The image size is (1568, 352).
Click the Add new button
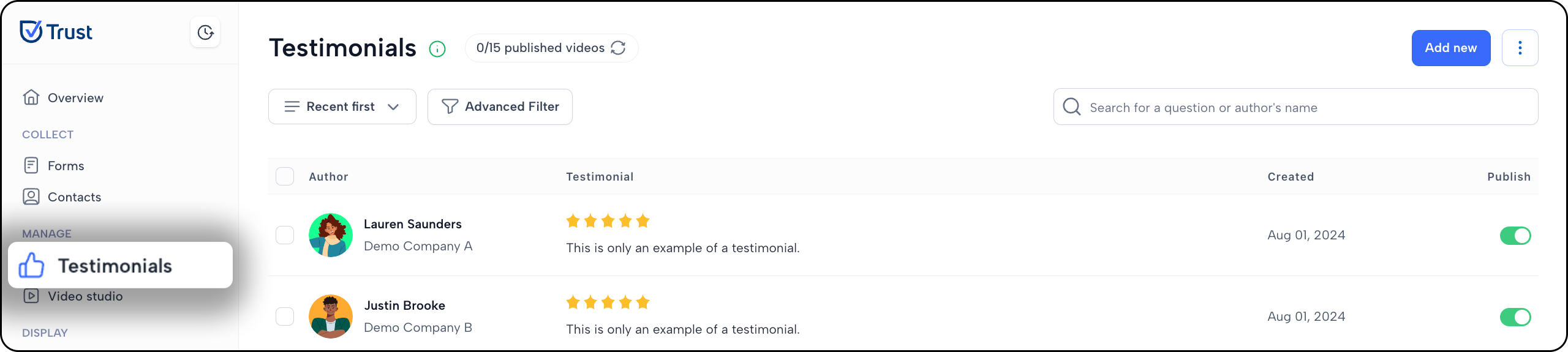1451,48
